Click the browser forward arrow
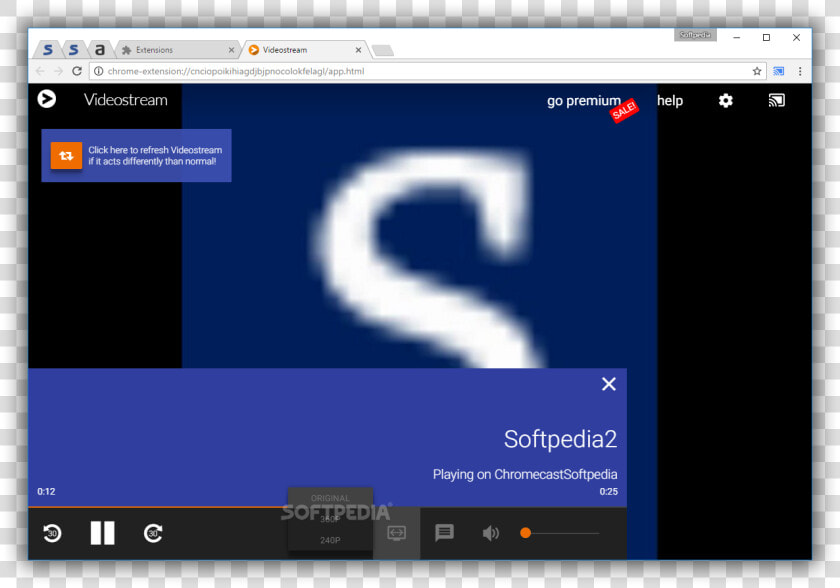The height and width of the screenshot is (588, 840). click(x=58, y=71)
